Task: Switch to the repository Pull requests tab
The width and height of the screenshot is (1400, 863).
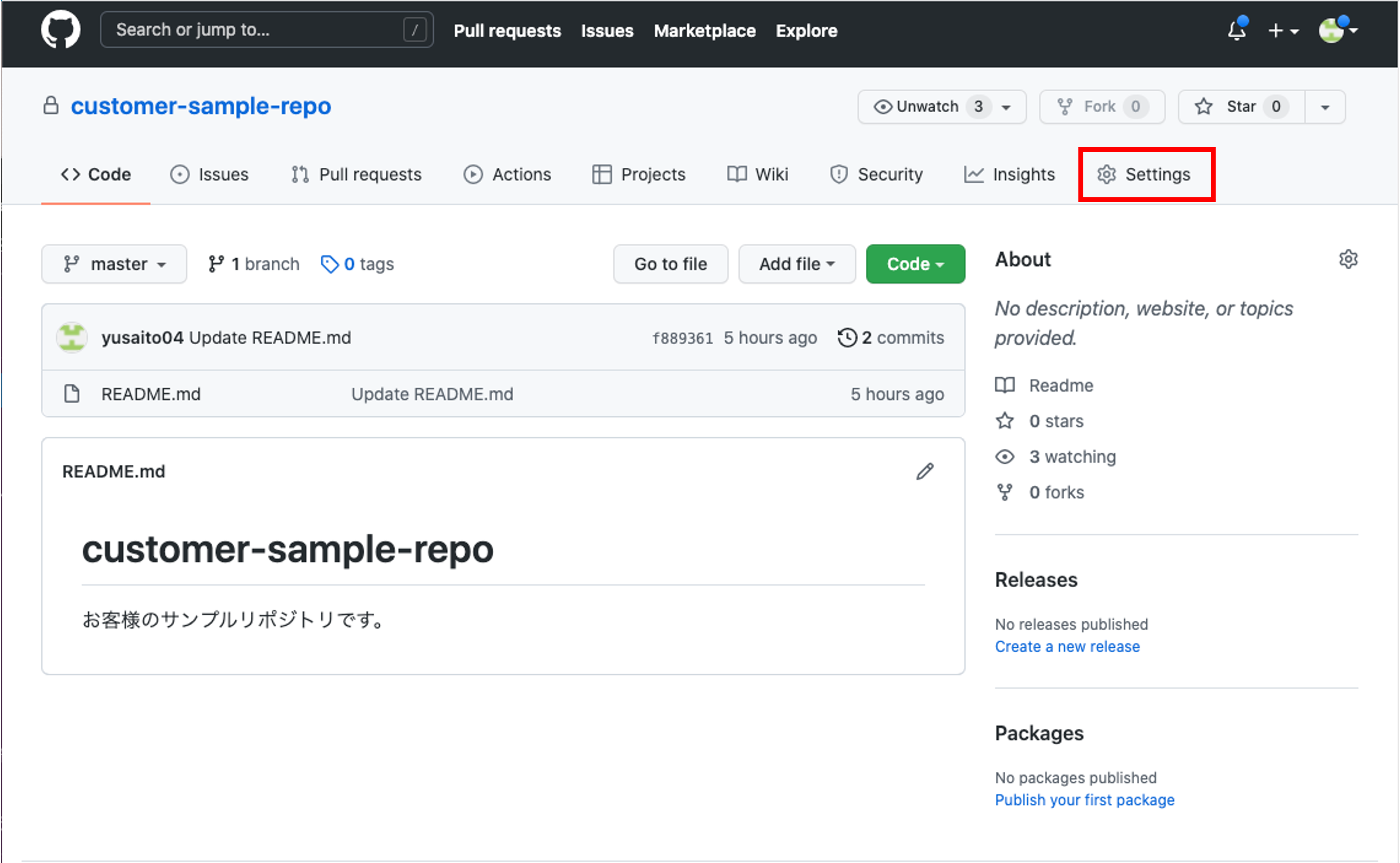Action: pos(356,174)
